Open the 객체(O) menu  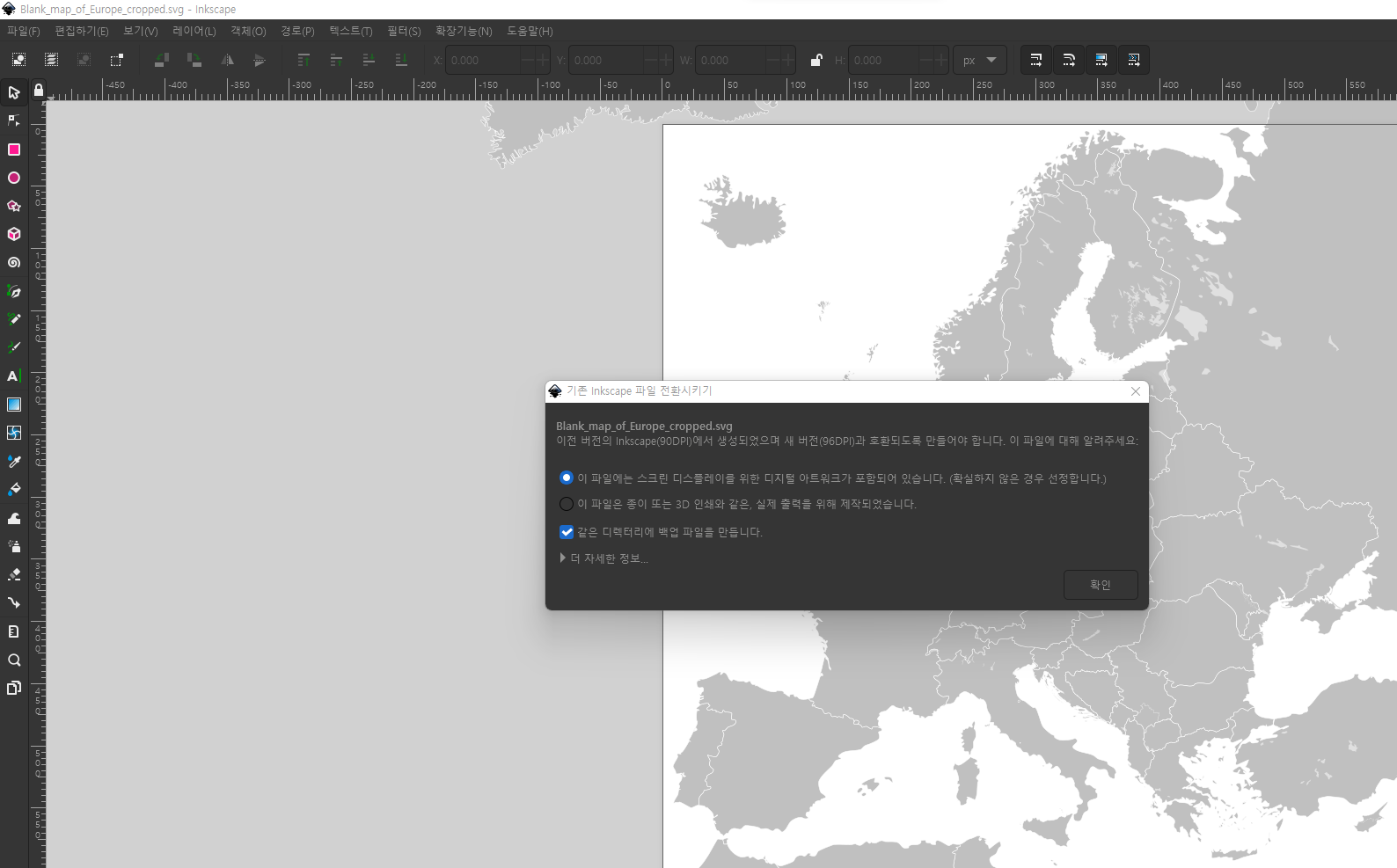(248, 31)
